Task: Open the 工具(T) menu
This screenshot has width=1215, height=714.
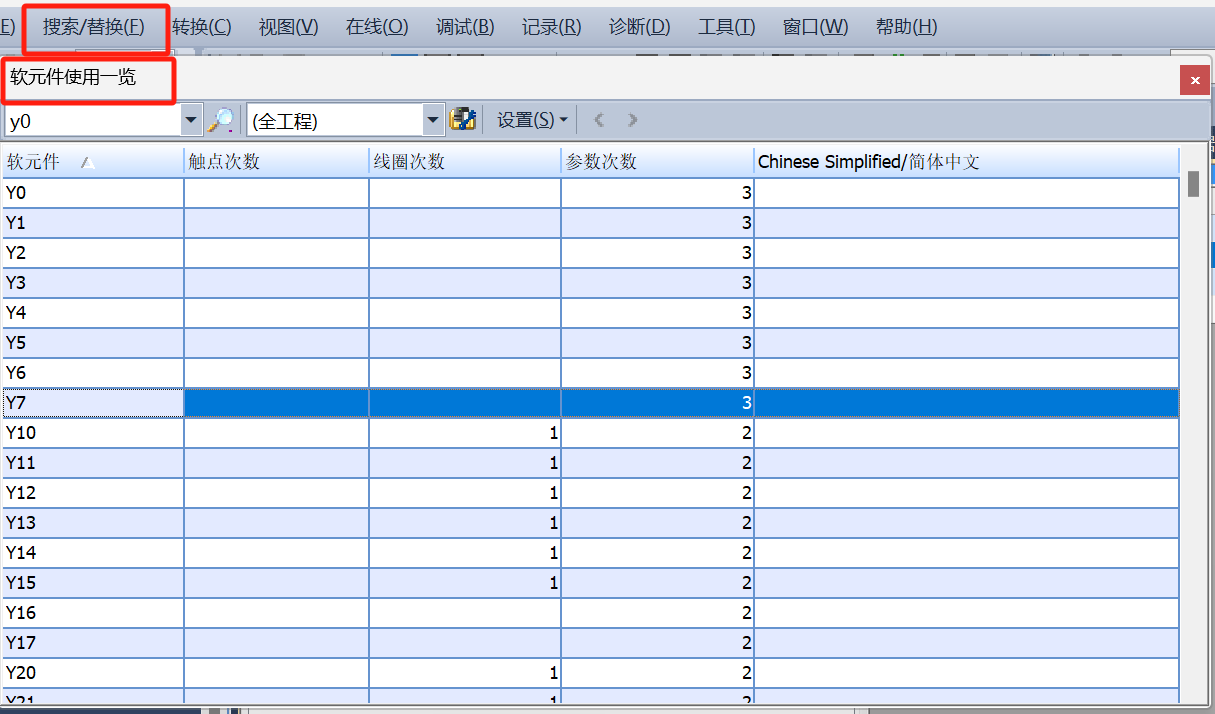Action: coord(726,27)
